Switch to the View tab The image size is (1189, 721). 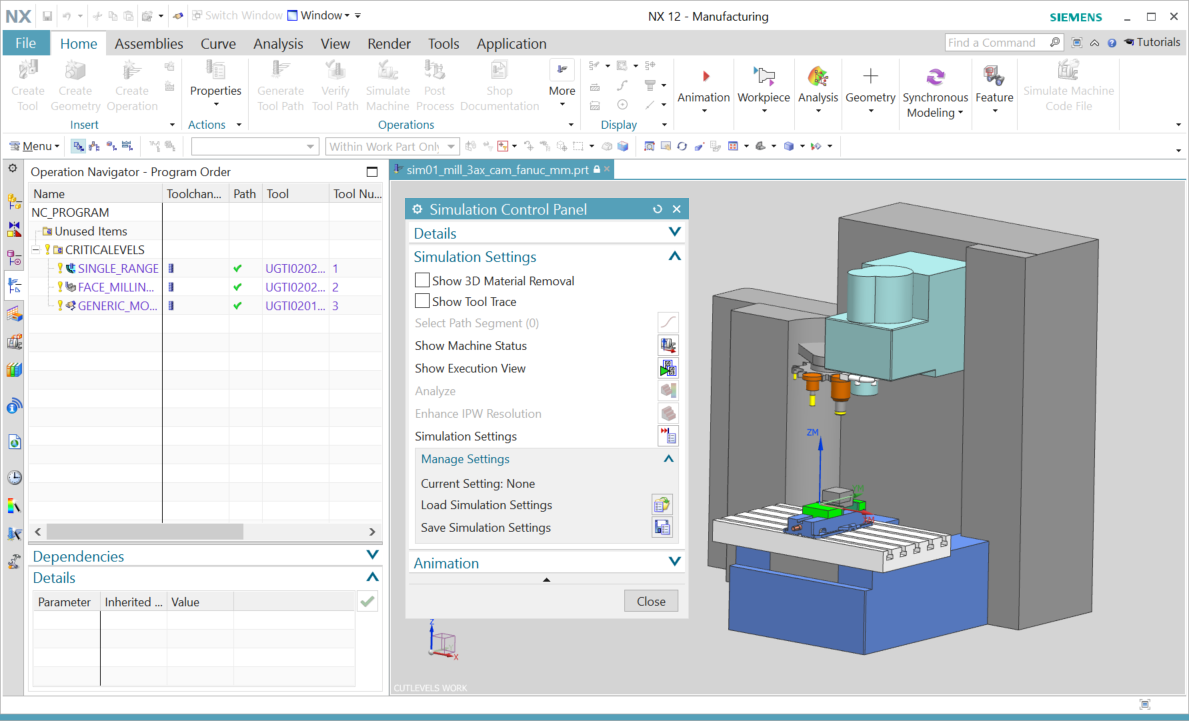pyautogui.click(x=335, y=44)
